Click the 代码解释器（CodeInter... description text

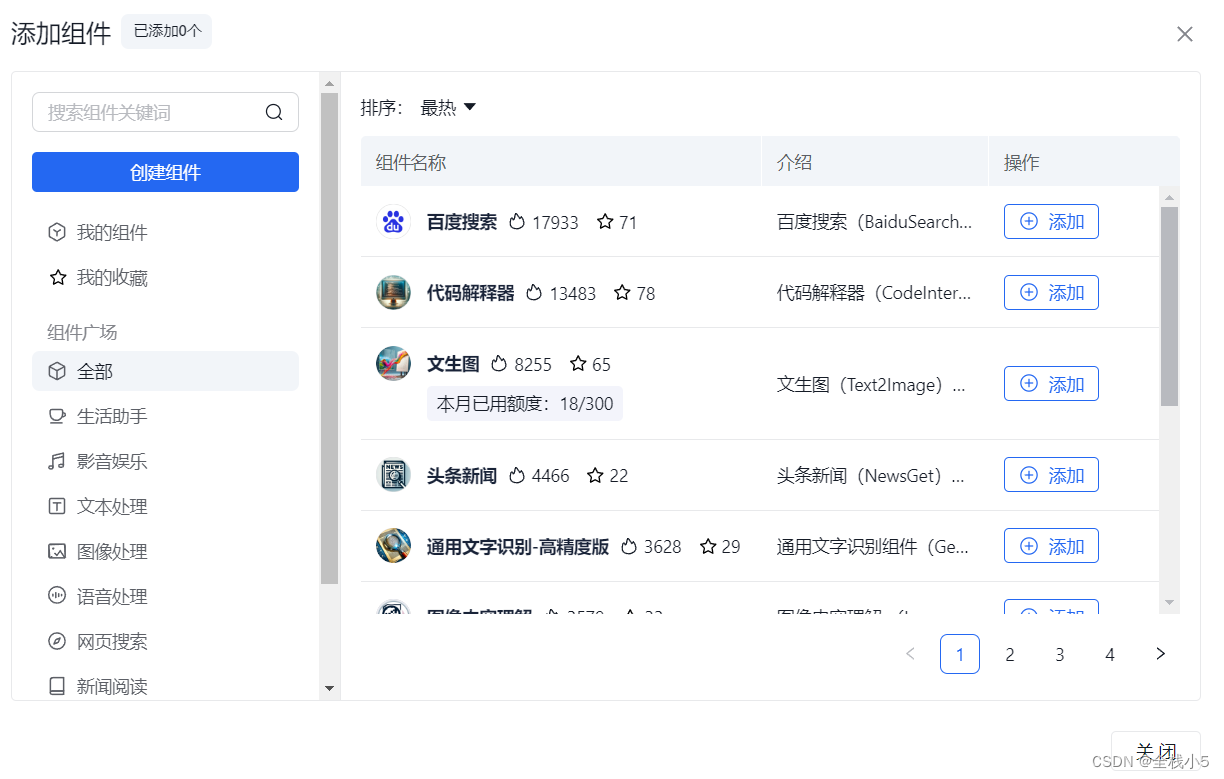(x=875, y=293)
